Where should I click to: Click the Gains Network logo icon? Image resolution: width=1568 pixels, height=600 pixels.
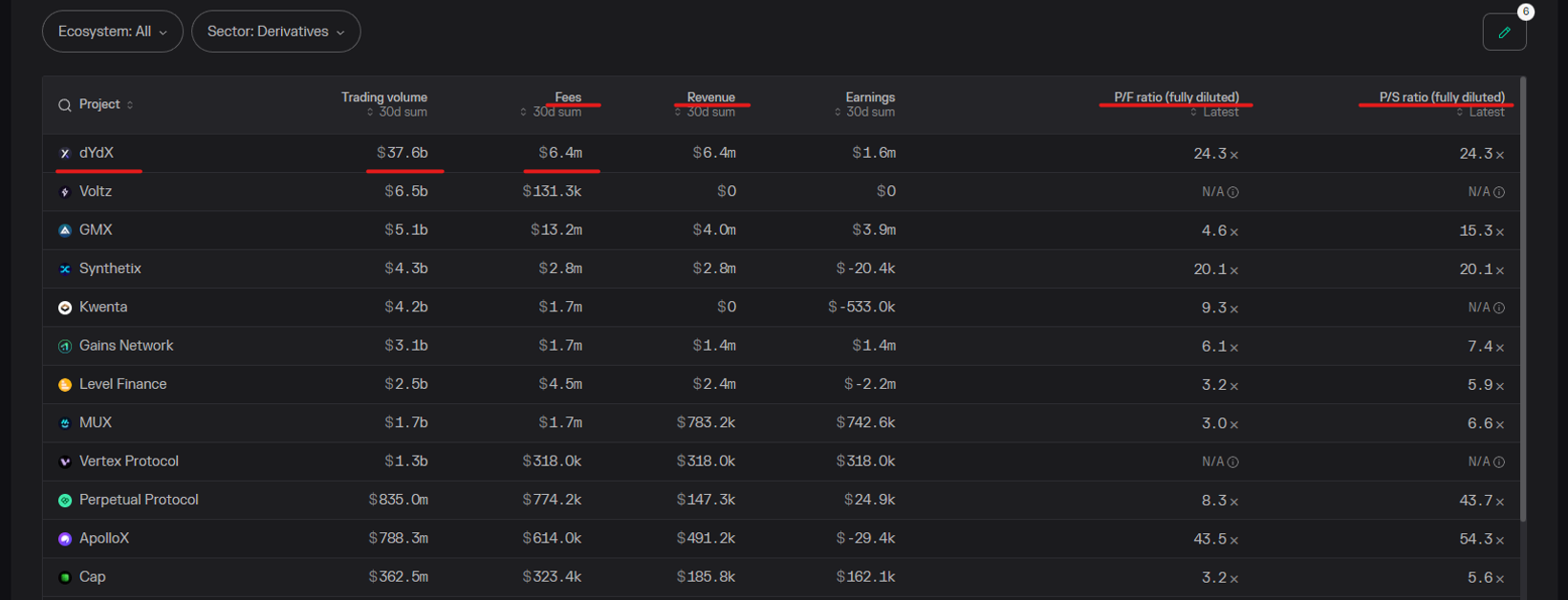[65, 346]
